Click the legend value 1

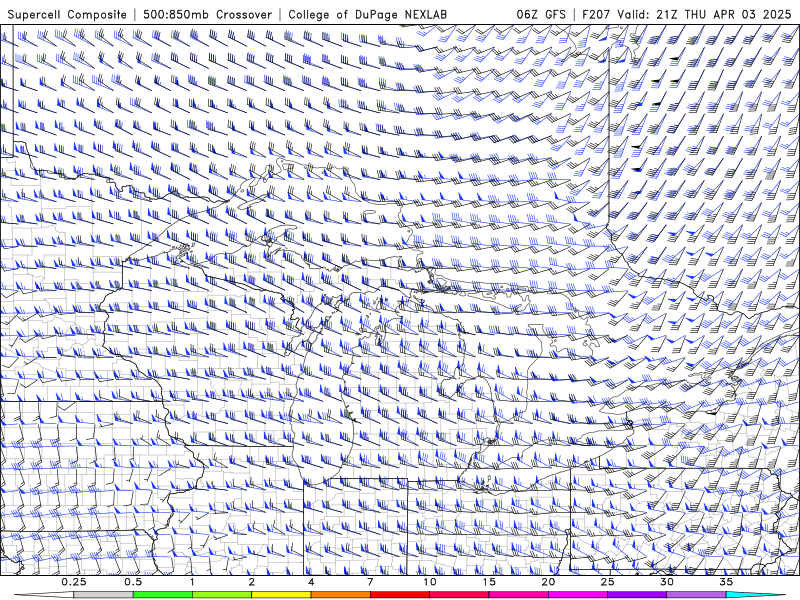pos(192,582)
